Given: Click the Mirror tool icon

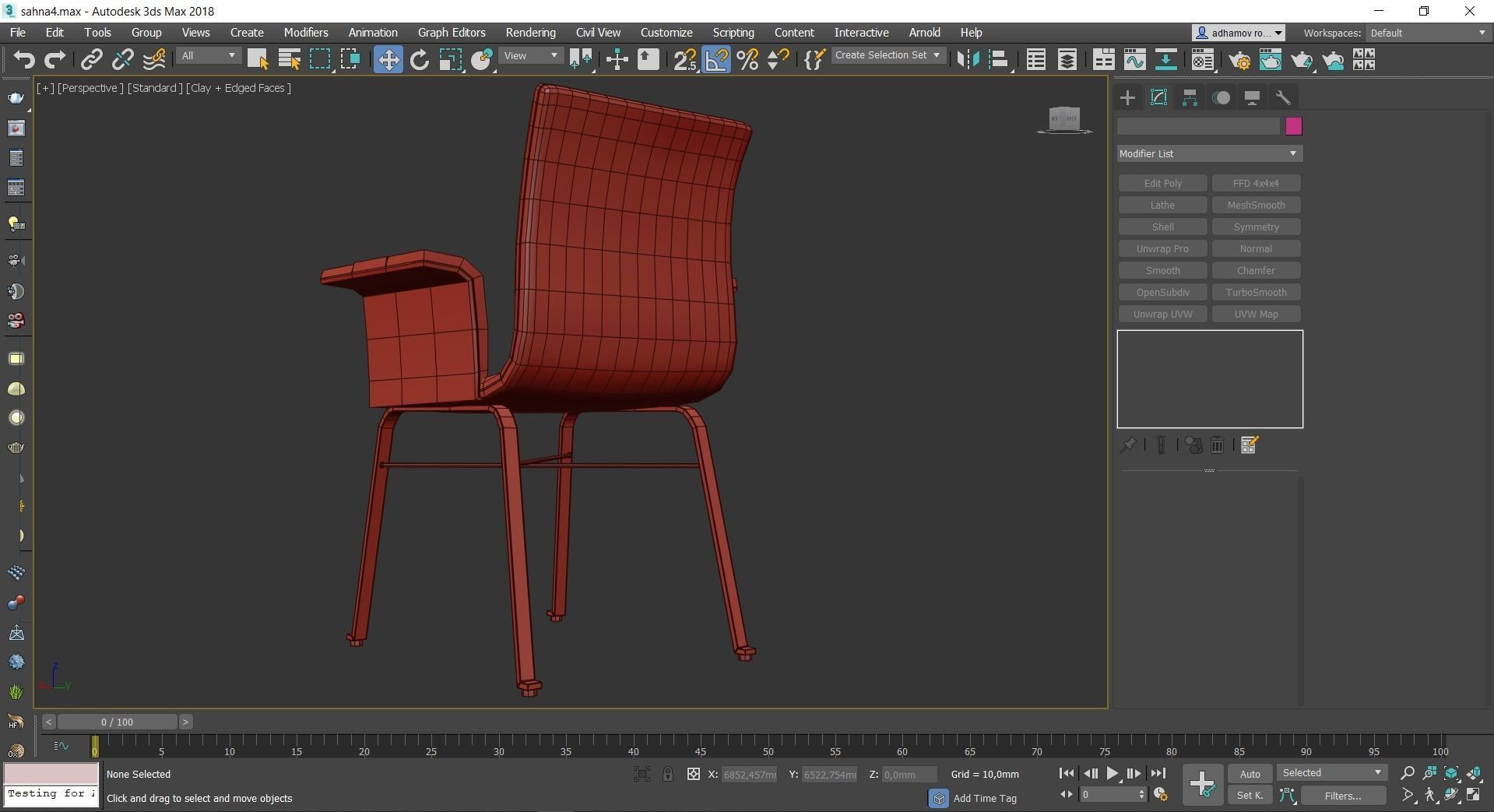Looking at the screenshot, I should pyautogui.click(x=967, y=60).
